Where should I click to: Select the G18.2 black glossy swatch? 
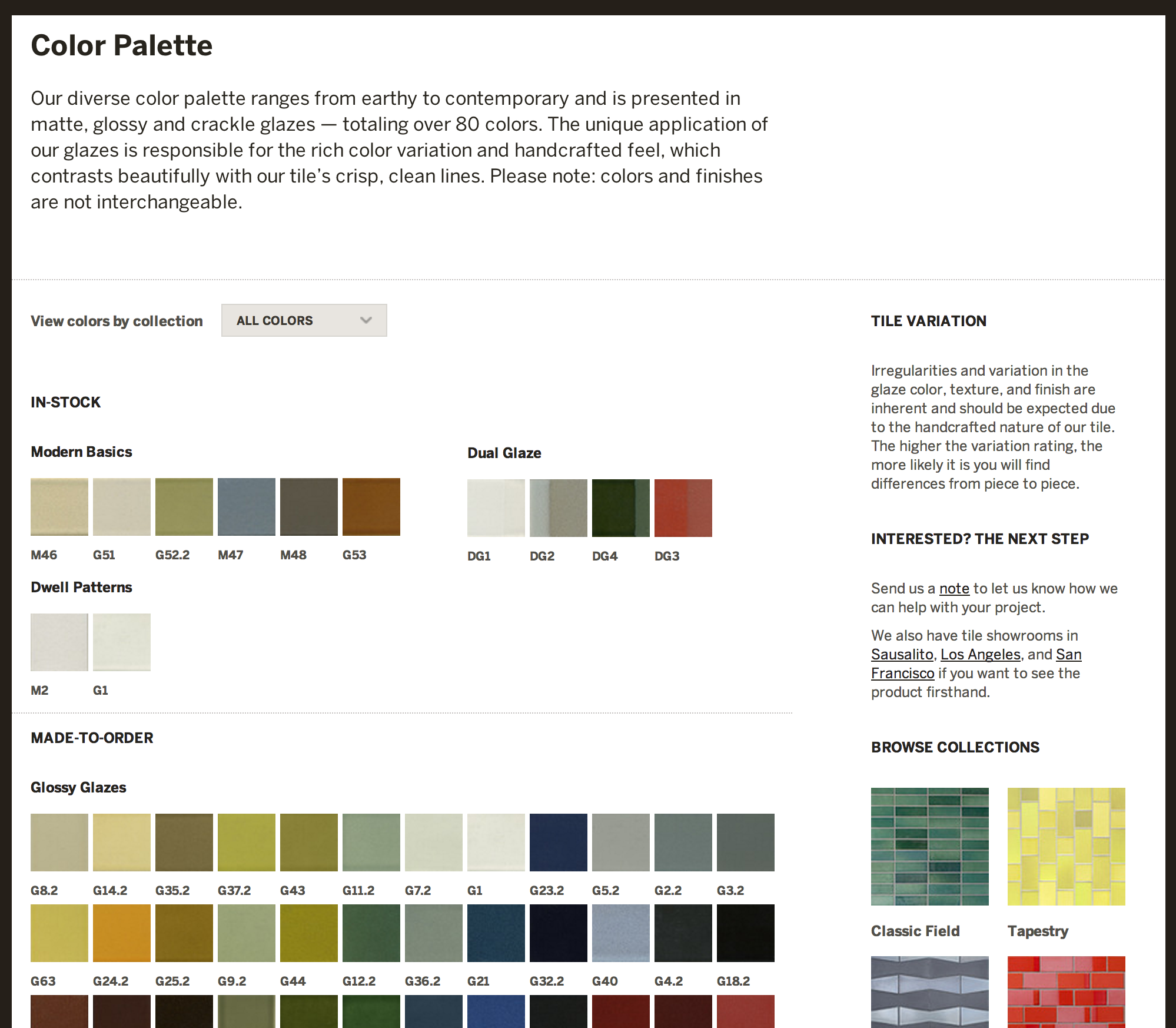tap(746, 933)
